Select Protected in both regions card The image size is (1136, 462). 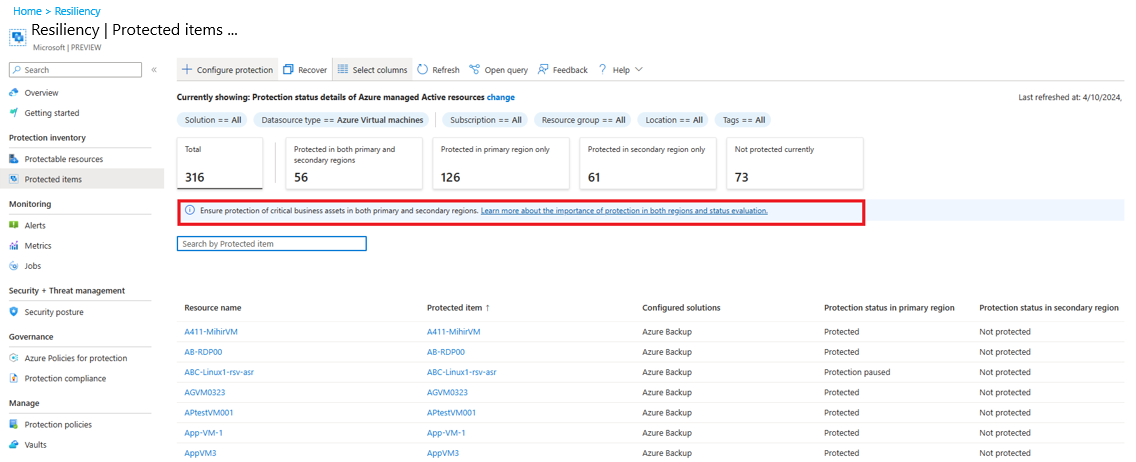356,163
